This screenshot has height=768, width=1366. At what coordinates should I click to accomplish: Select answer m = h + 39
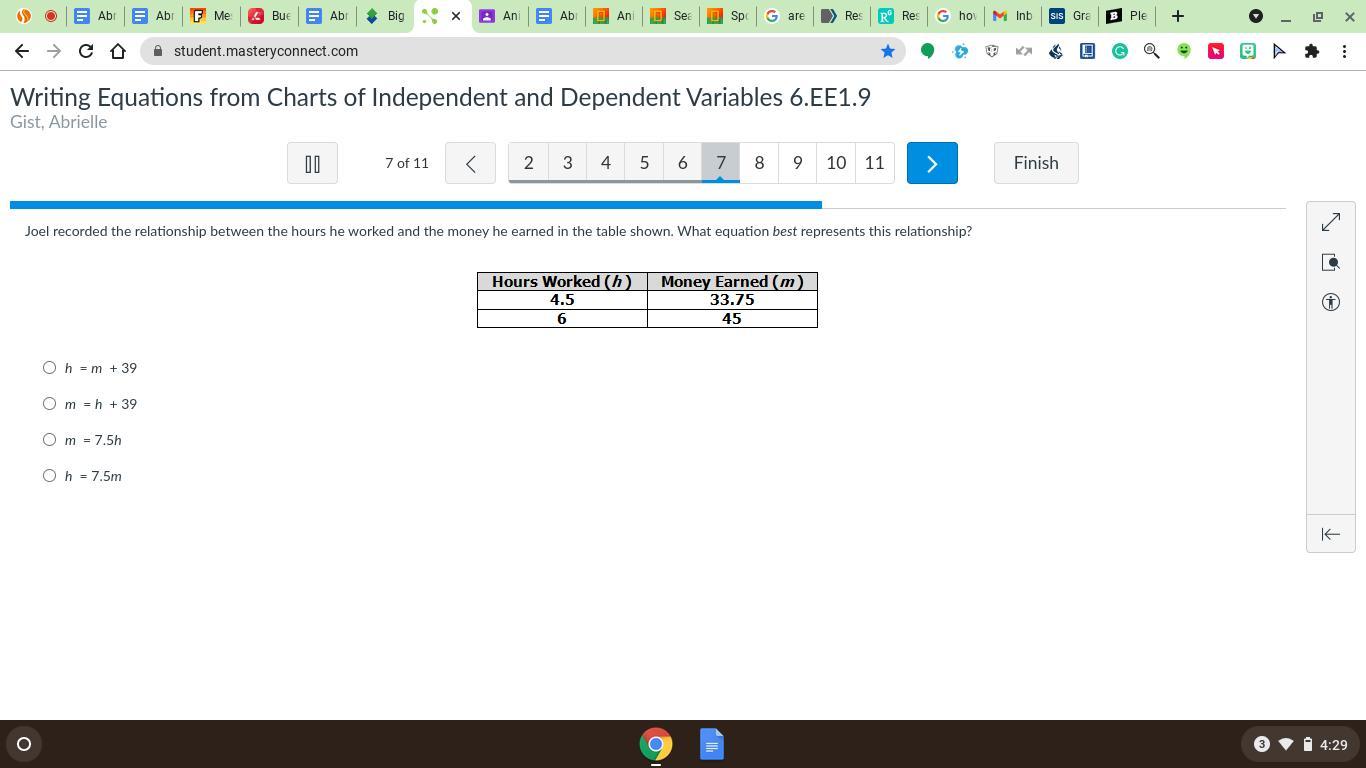click(49, 404)
